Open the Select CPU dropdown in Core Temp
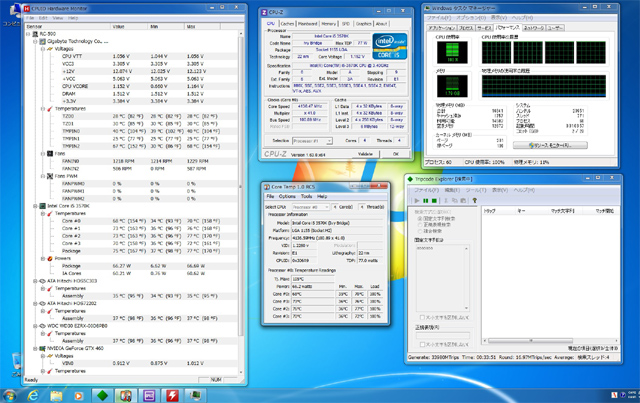The height and width of the screenshot is (403, 640). [312, 205]
